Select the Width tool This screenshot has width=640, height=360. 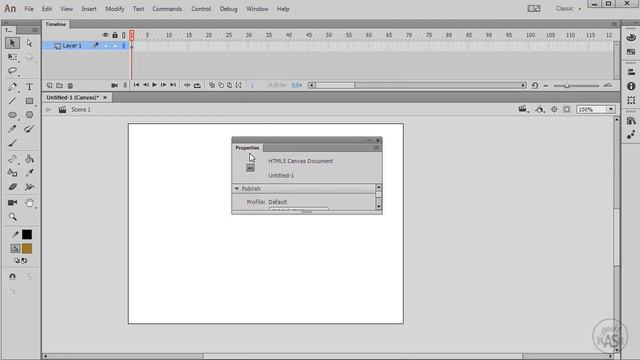[x=29, y=187]
